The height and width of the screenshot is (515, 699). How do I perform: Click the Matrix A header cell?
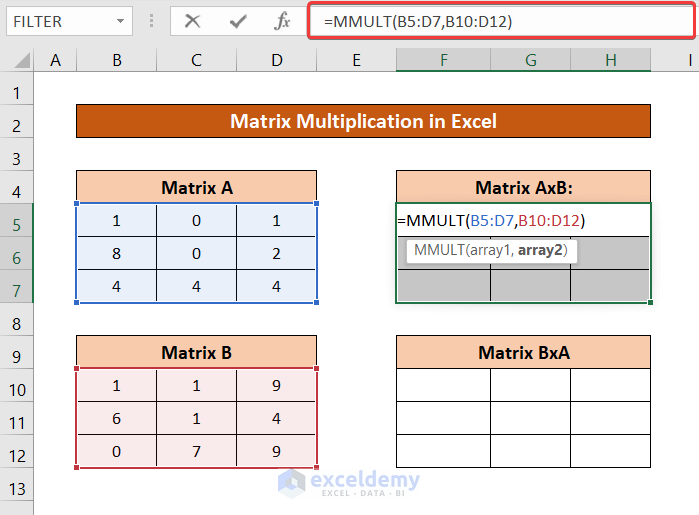[197, 187]
